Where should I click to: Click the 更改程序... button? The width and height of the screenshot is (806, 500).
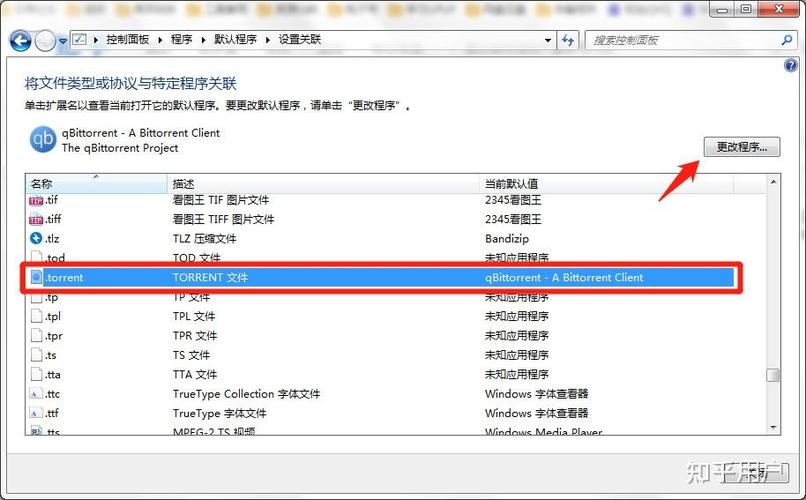[742, 147]
